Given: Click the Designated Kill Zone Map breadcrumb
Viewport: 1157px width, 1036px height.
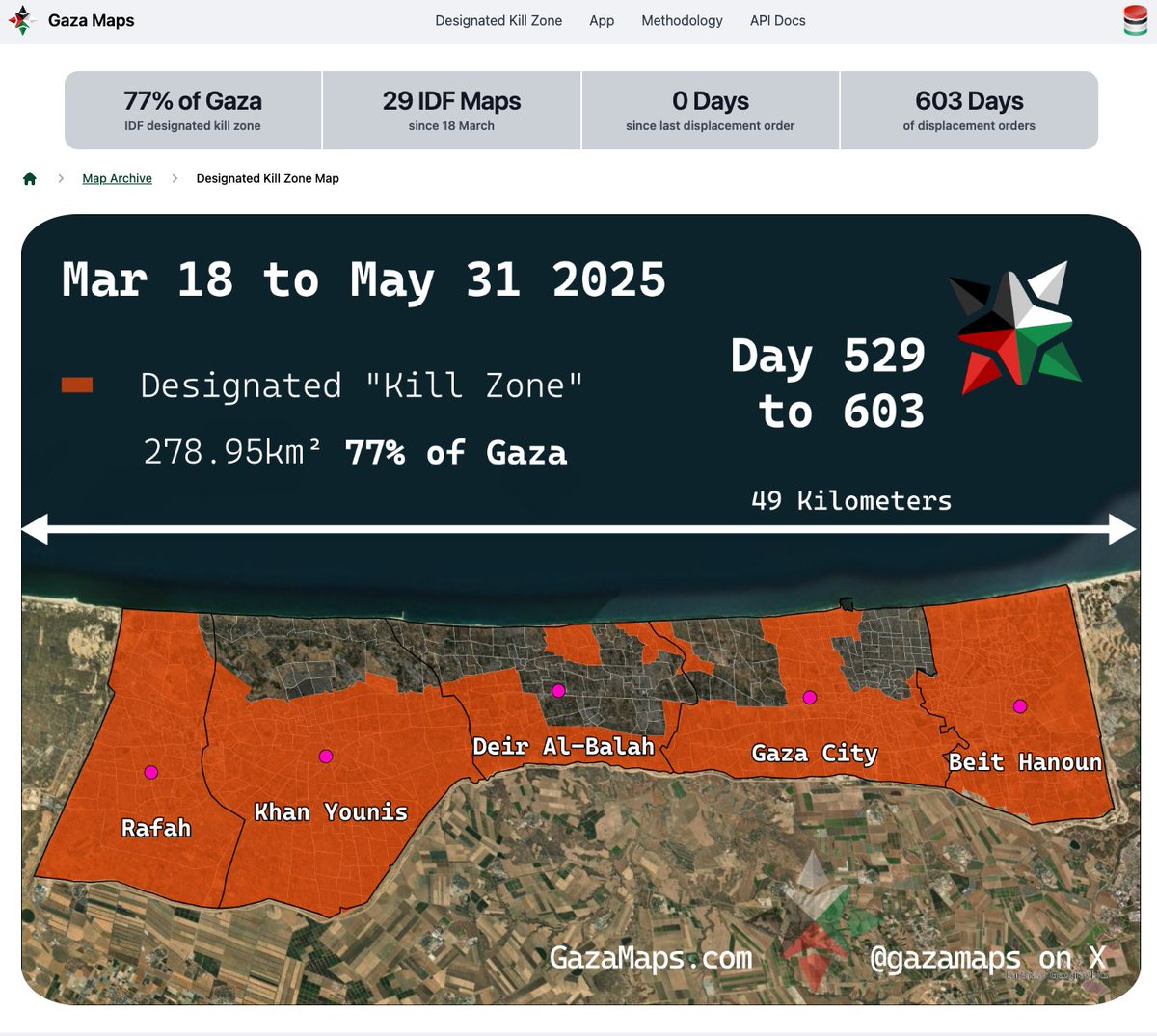Looking at the screenshot, I should click(x=267, y=178).
